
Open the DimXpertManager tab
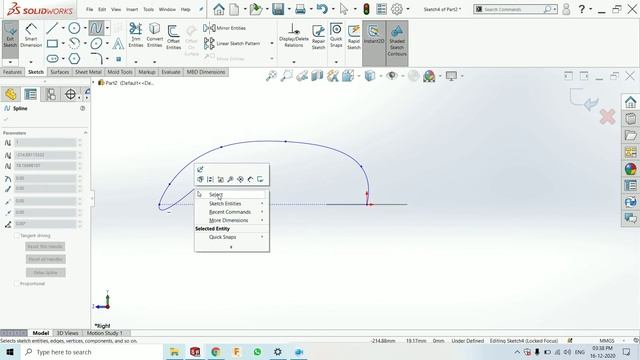tap(70, 94)
